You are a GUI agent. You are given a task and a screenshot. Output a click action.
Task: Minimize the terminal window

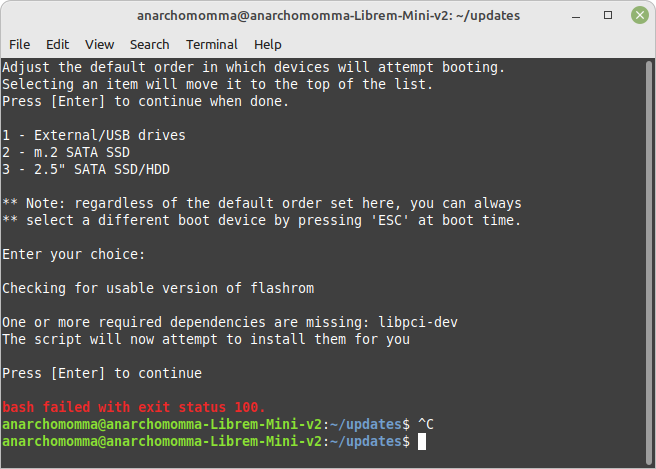[576, 16]
